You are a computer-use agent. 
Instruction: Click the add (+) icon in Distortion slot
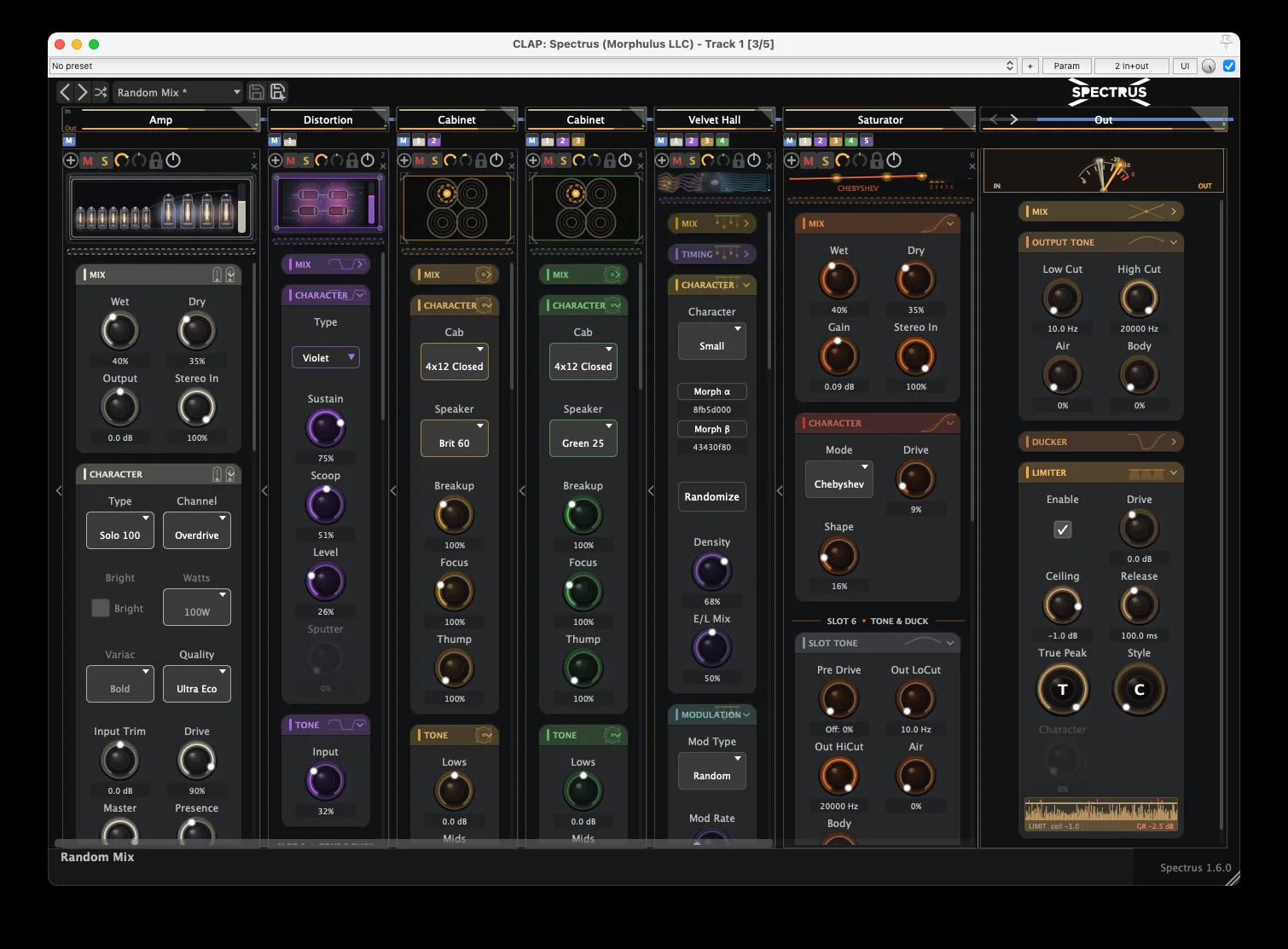[275, 160]
